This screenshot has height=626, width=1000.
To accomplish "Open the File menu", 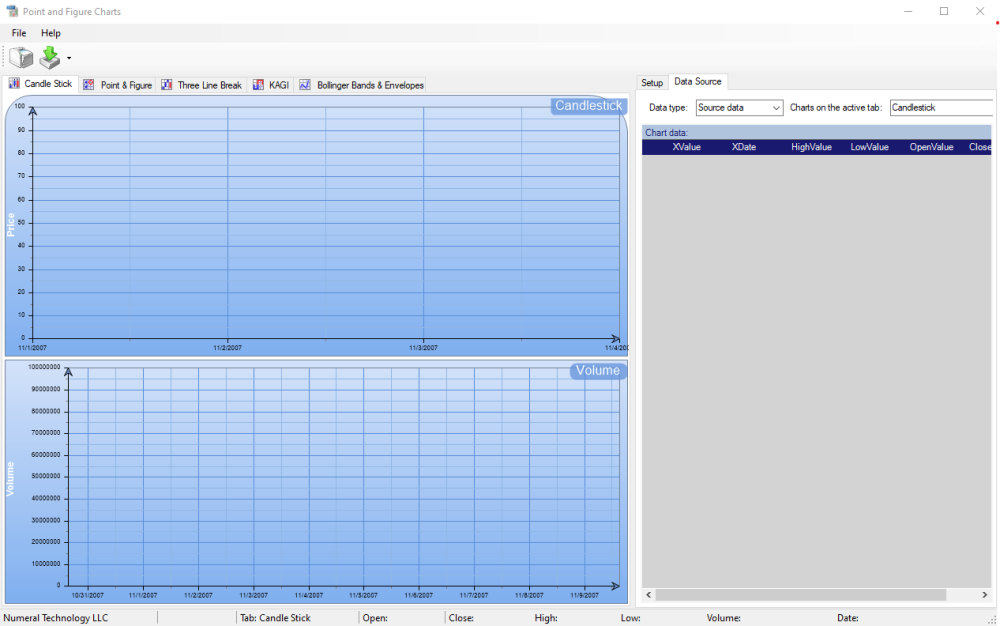I will (18, 33).
